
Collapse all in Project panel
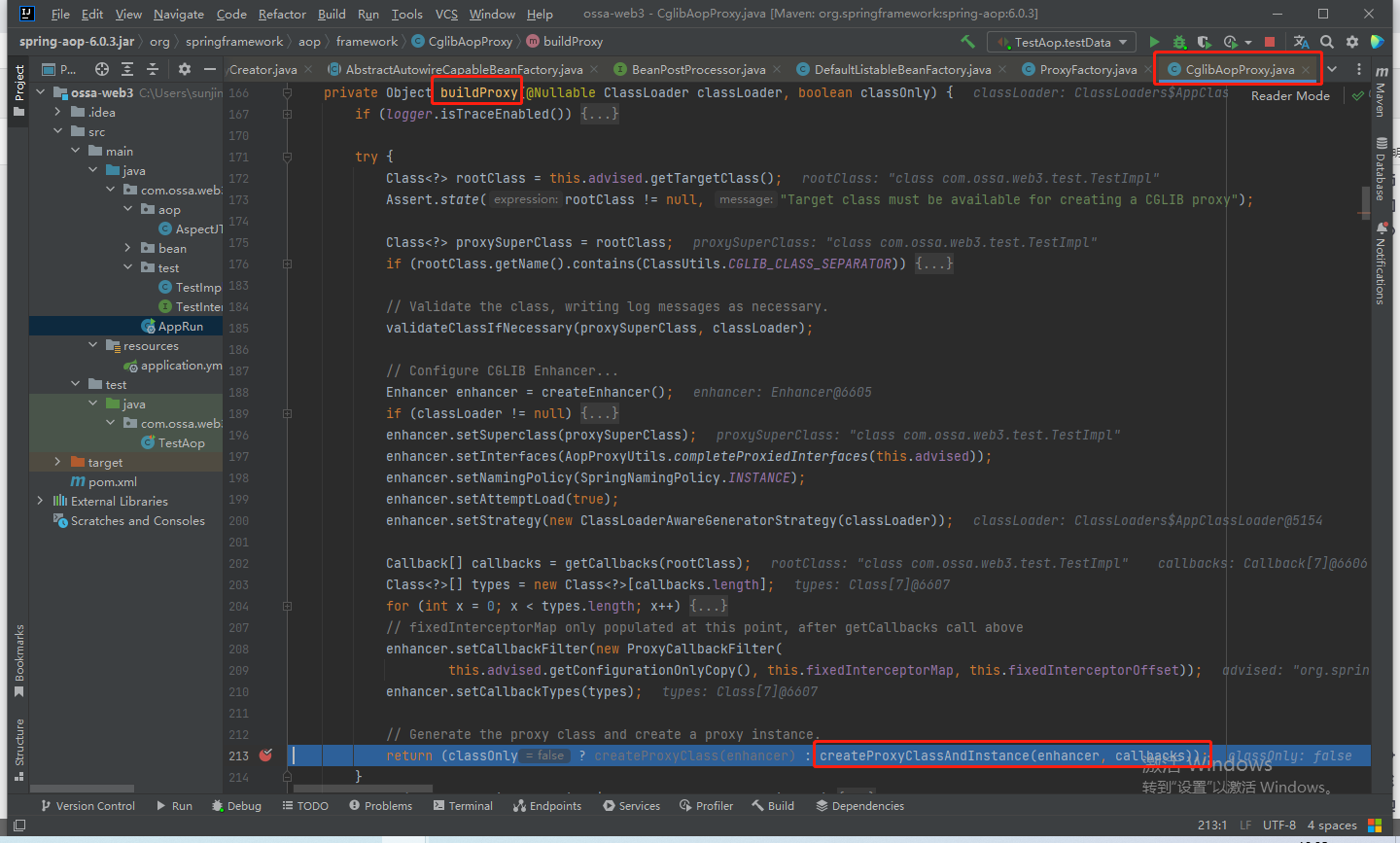click(153, 69)
